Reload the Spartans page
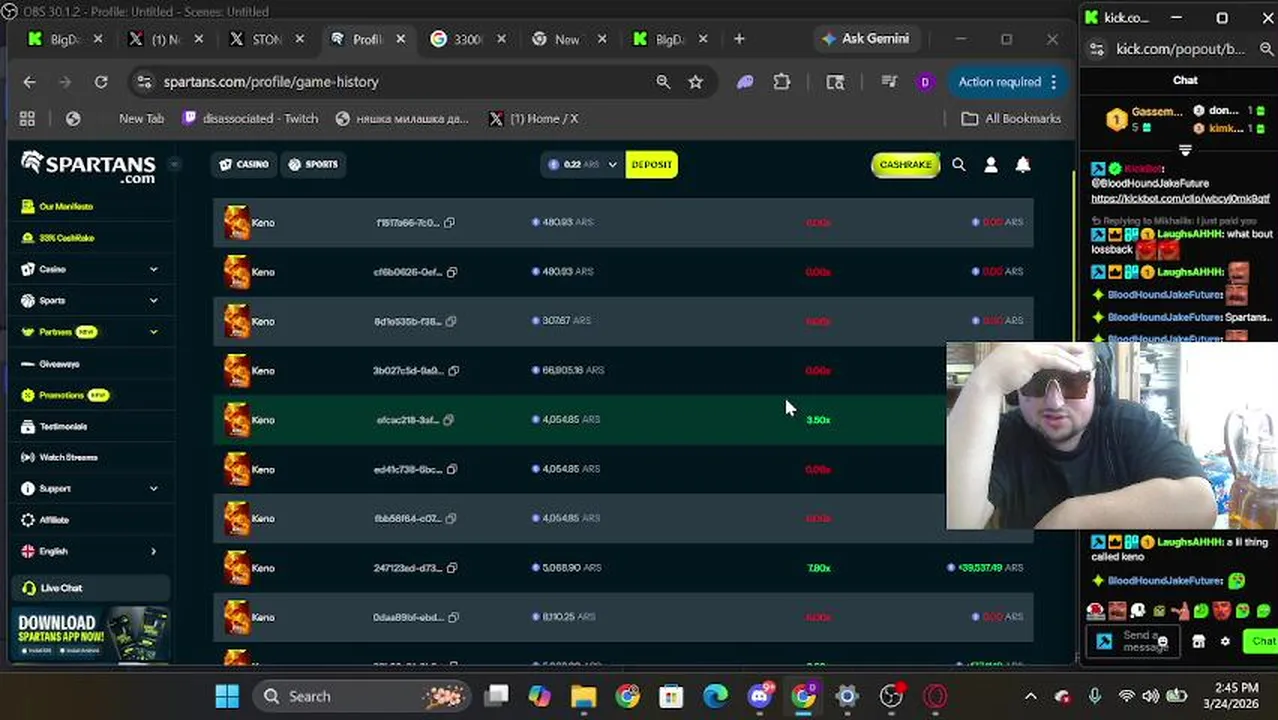The image size is (1278, 720). tap(101, 82)
